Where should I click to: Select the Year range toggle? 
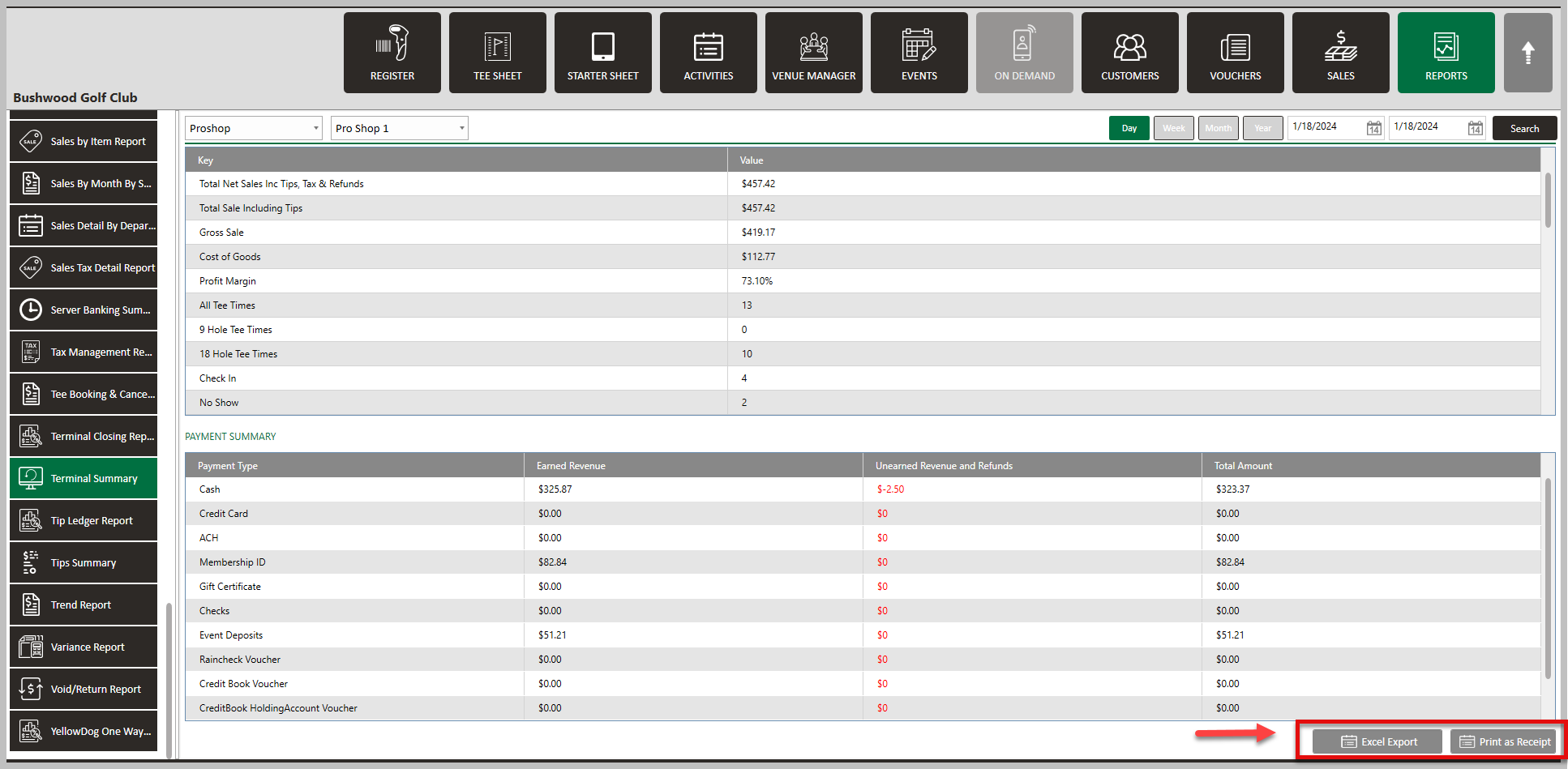(1263, 128)
